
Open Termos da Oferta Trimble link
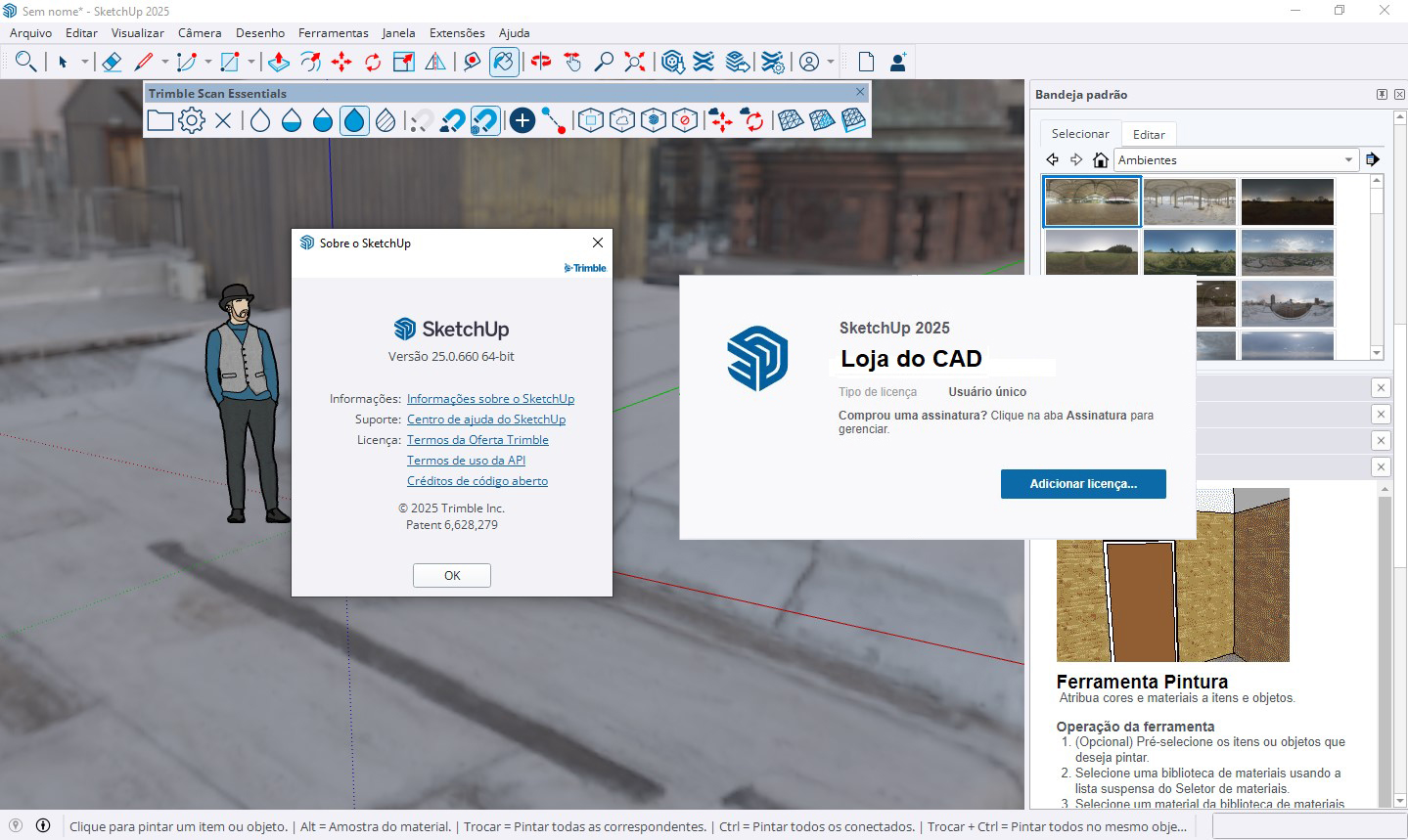point(477,440)
